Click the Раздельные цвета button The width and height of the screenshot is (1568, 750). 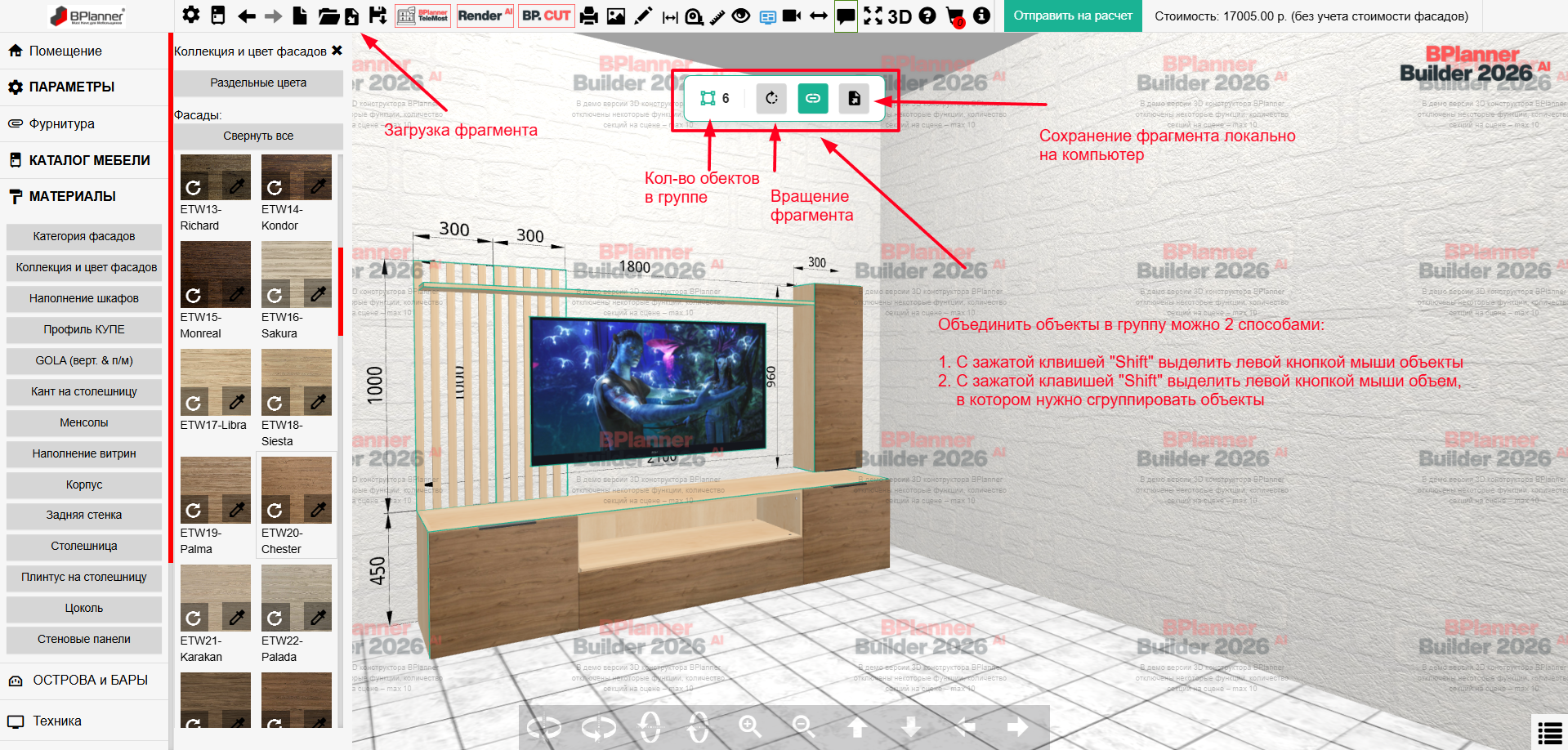[x=258, y=83]
